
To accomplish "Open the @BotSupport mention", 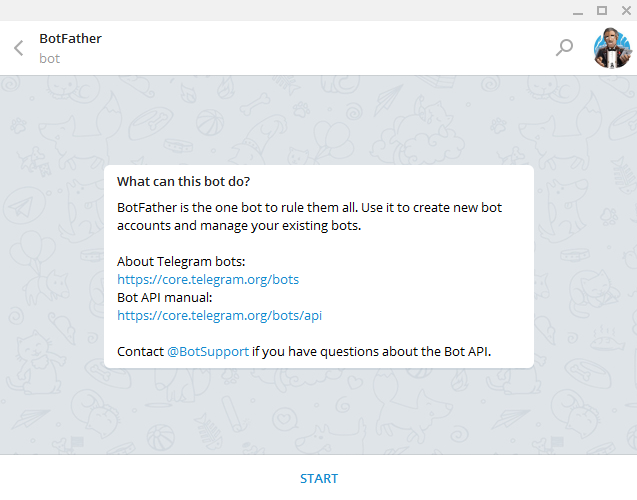I will tap(208, 351).
